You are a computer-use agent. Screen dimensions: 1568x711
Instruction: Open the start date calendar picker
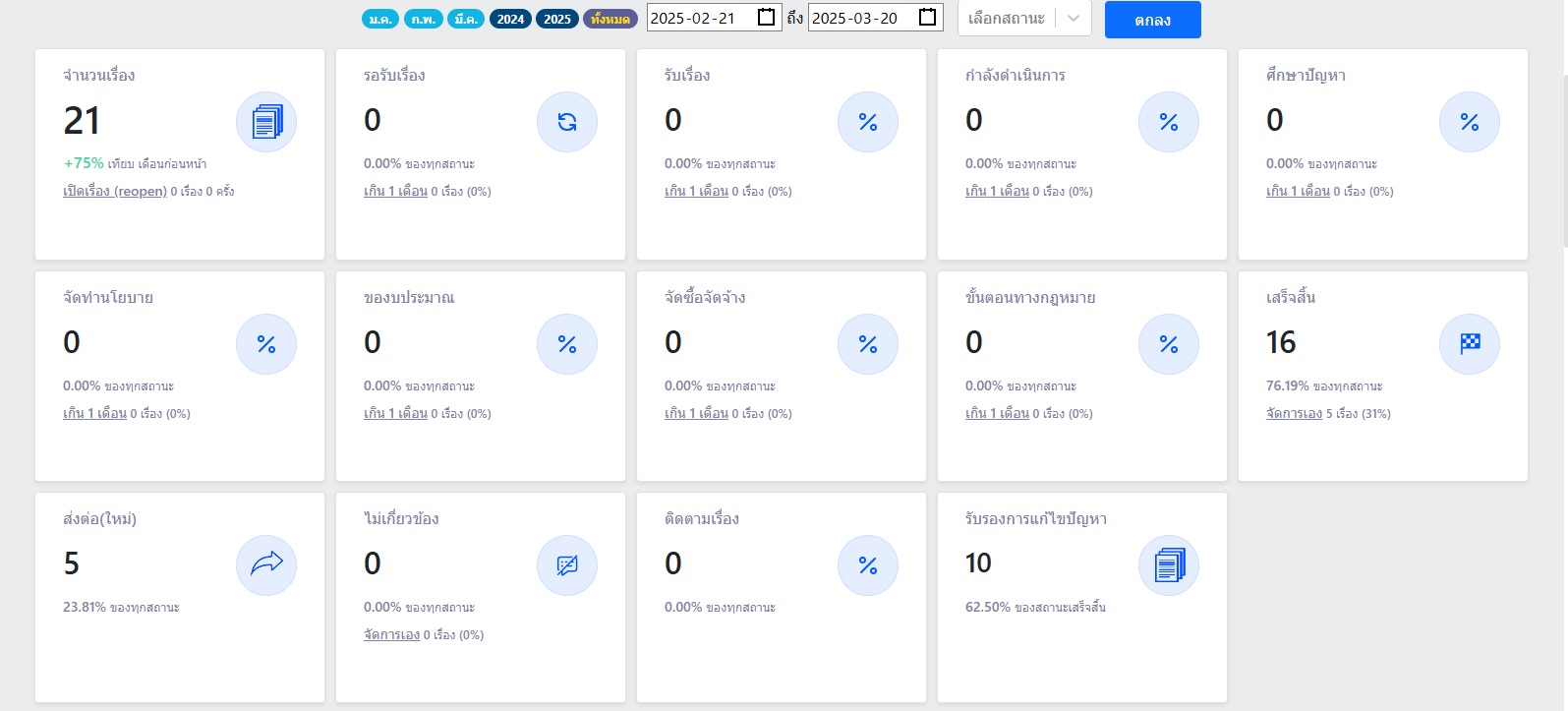[x=767, y=18]
